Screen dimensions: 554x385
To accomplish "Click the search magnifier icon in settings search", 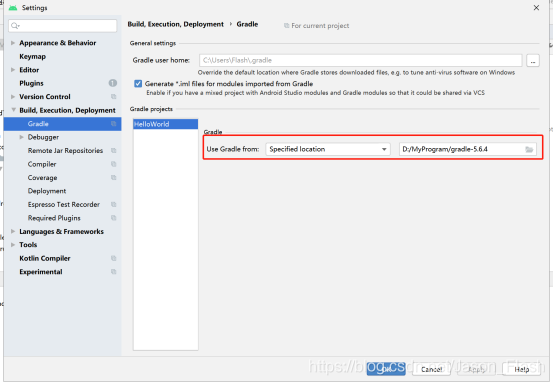I will (15, 25).
